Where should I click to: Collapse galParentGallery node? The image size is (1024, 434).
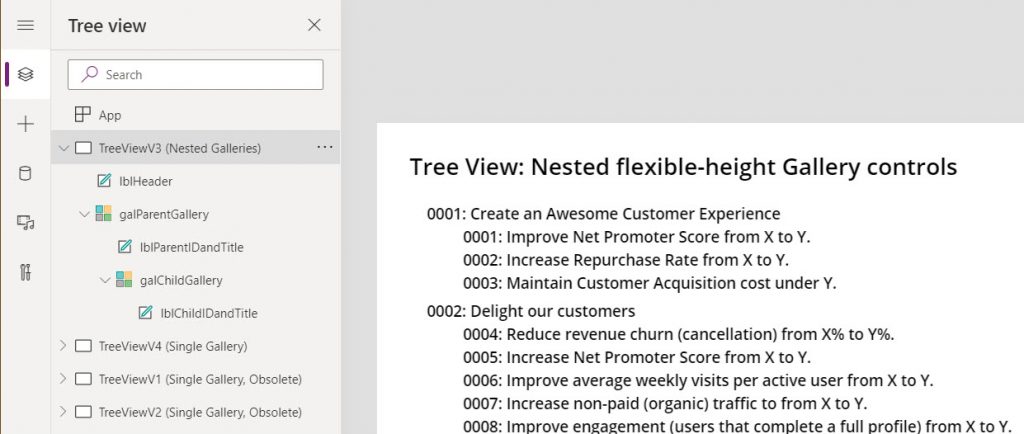point(84,214)
